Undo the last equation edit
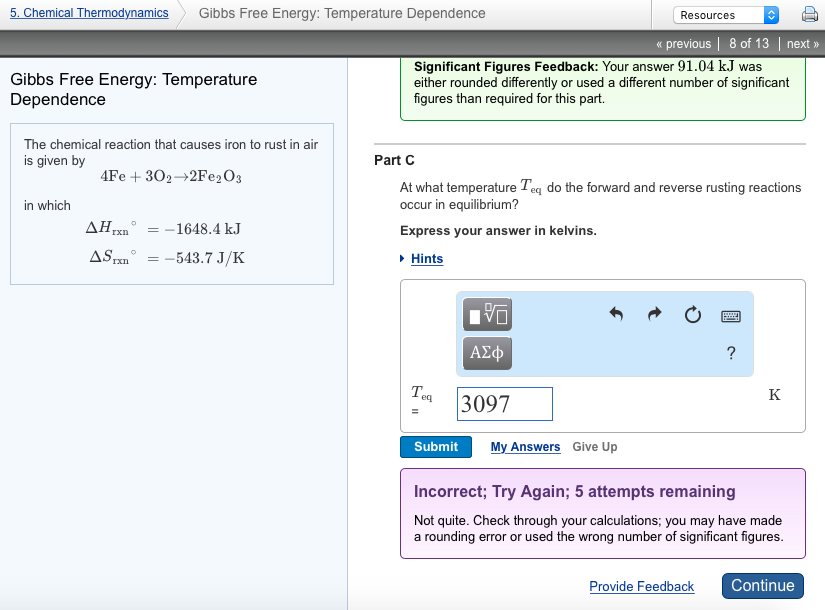This screenshot has width=825, height=610. (x=617, y=314)
